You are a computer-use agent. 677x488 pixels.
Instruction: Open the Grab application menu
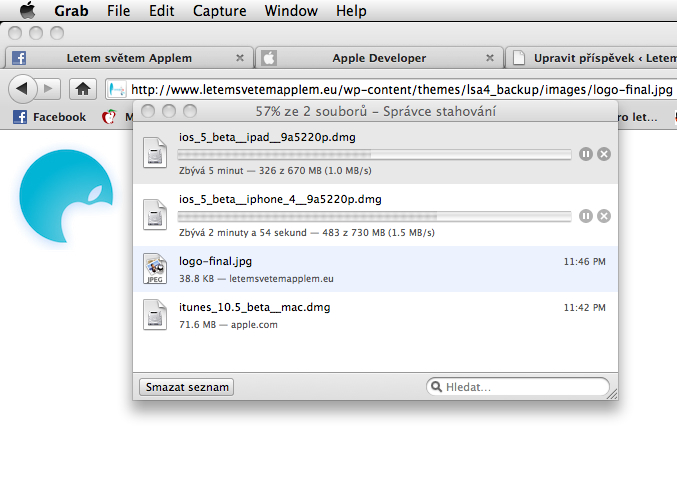[x=71, y=10]
